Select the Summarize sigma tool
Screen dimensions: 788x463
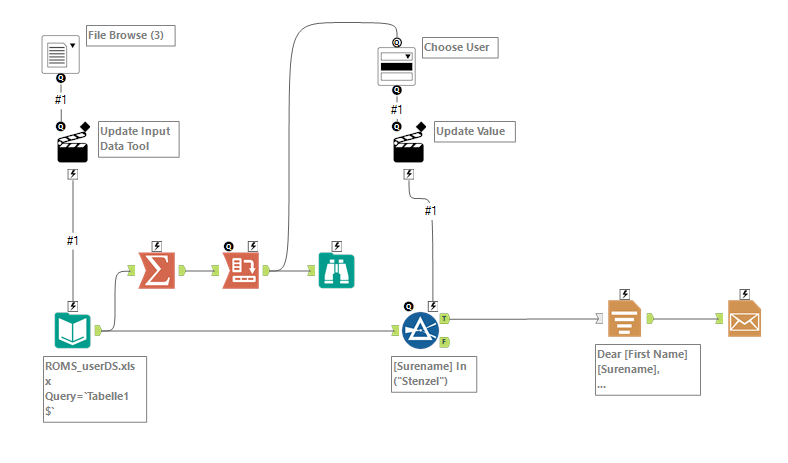(x=157, y=270)
